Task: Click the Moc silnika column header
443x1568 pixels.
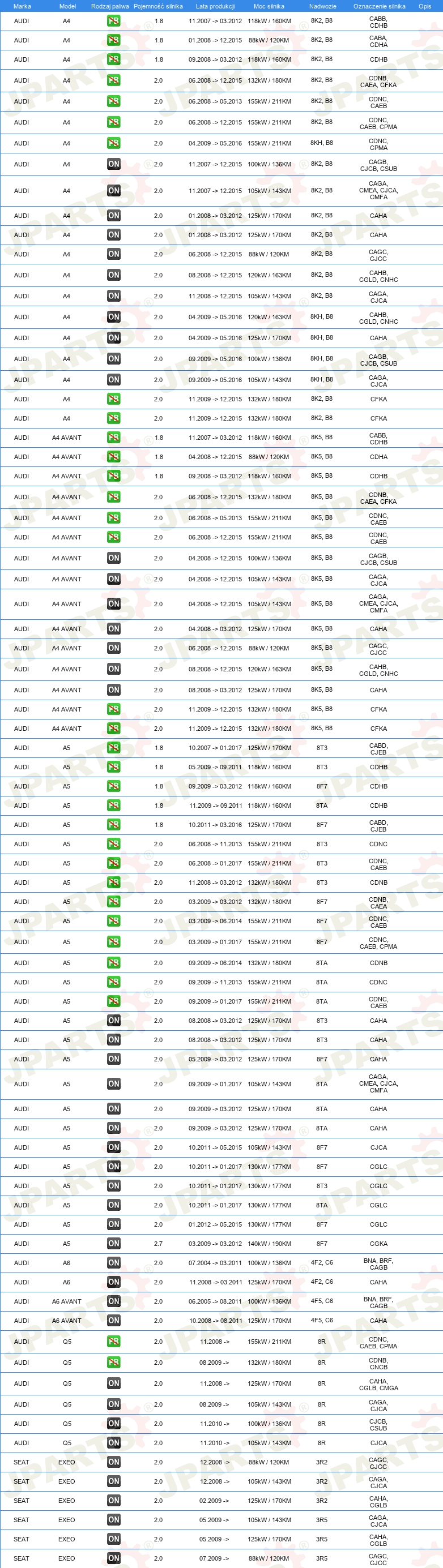Action: coord(269,6)
